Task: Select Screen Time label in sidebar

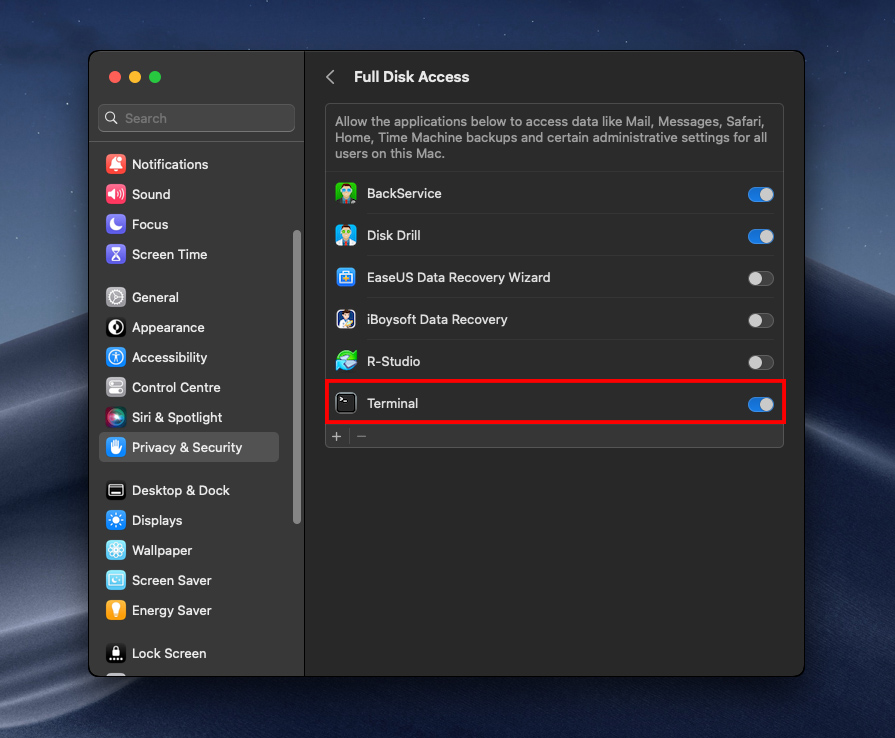Action: (x=170, y=254)
